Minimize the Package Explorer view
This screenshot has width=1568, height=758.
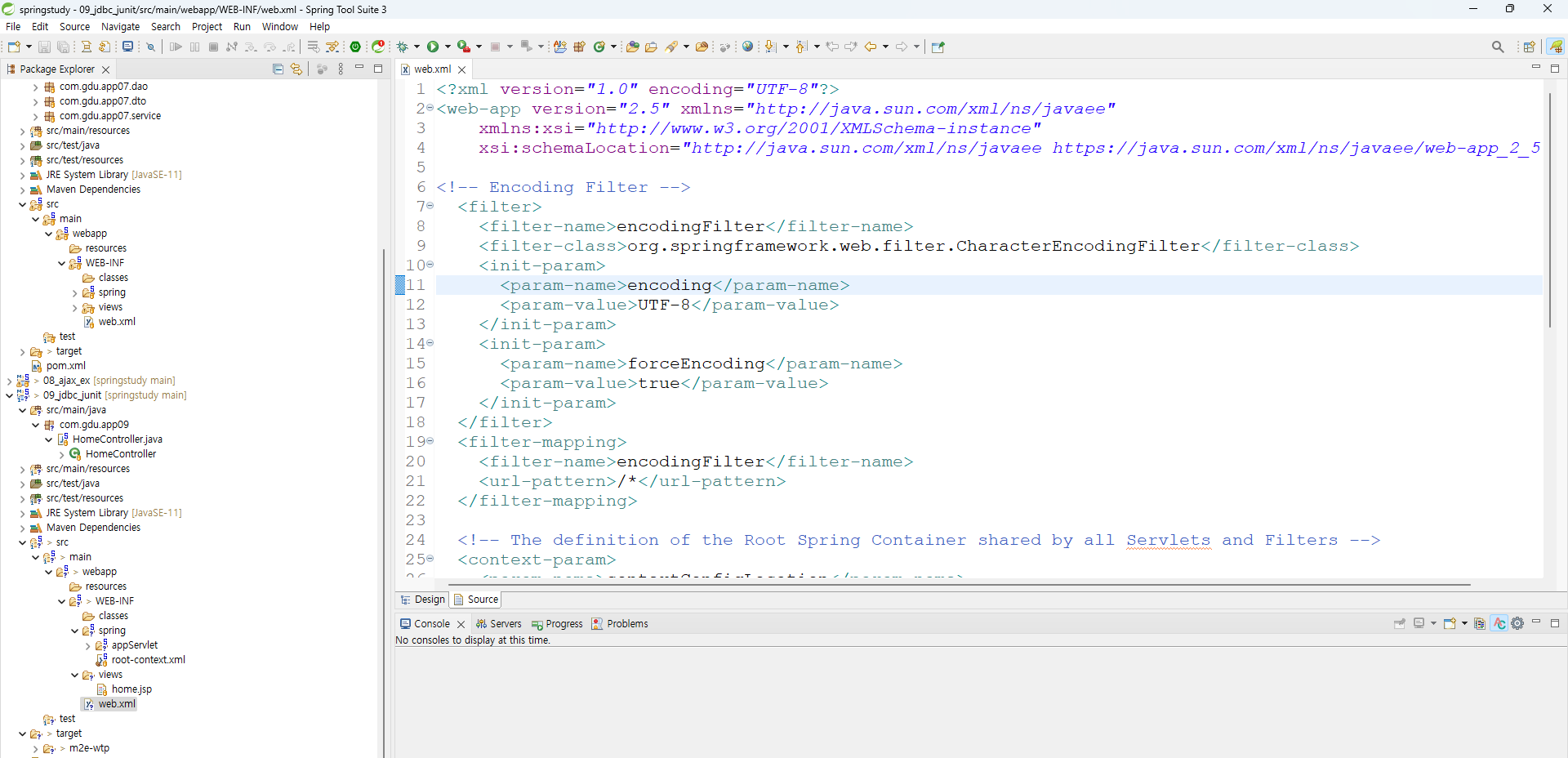[x=359, y=69]
